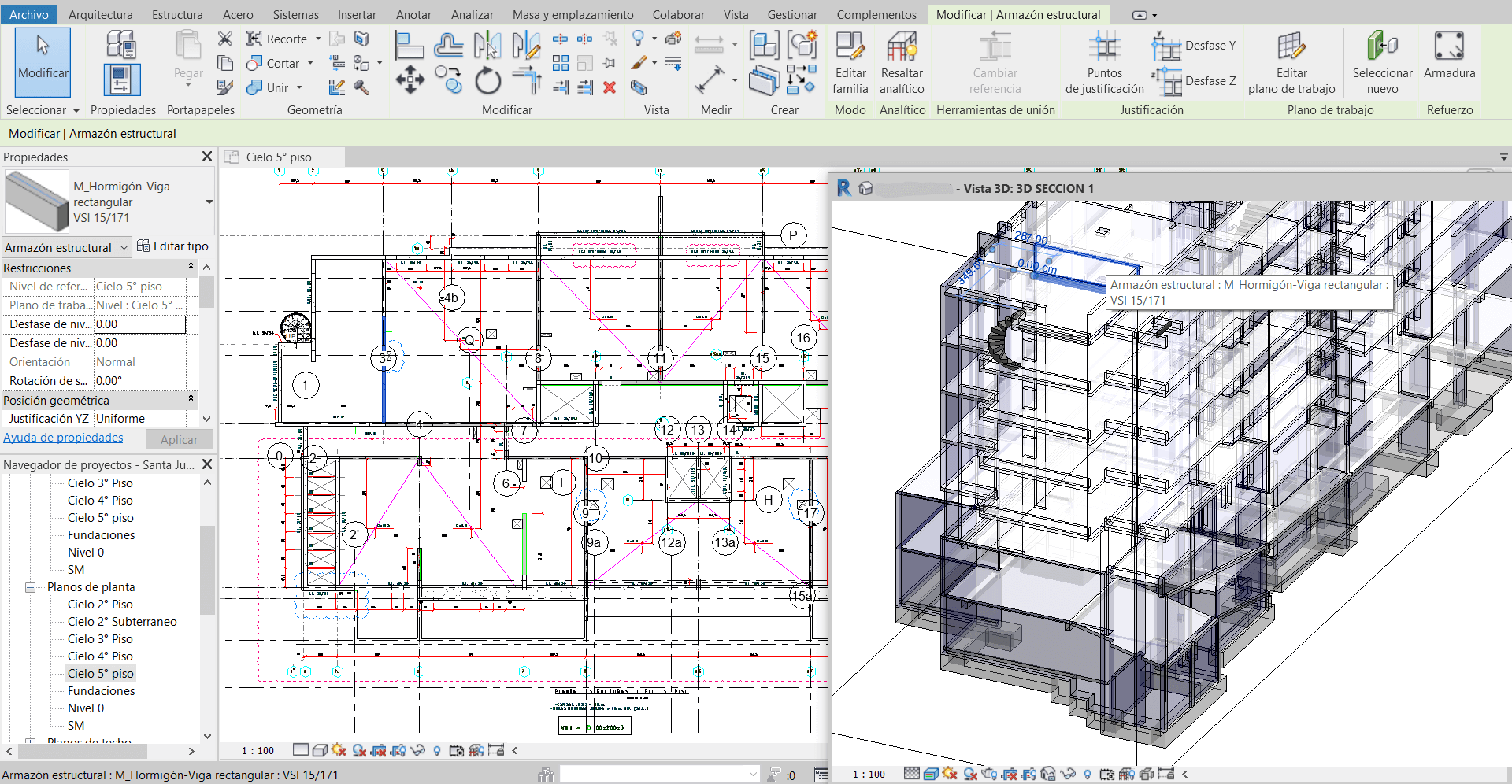Select the Mirror - Pick Axis tool
1512x784 pixels.
tap(487, 46)
